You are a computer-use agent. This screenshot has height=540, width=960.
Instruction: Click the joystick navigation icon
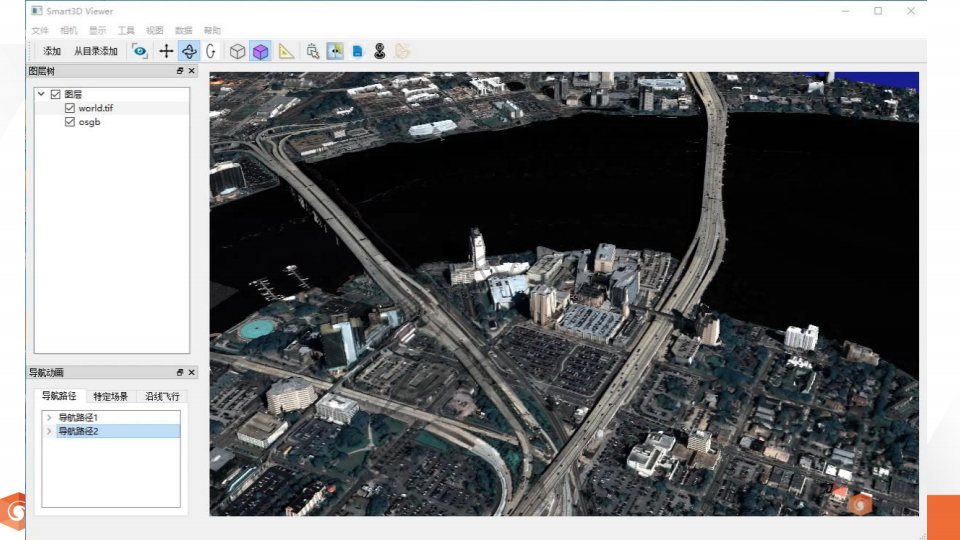pyautogui.click(x=380, y=51)
